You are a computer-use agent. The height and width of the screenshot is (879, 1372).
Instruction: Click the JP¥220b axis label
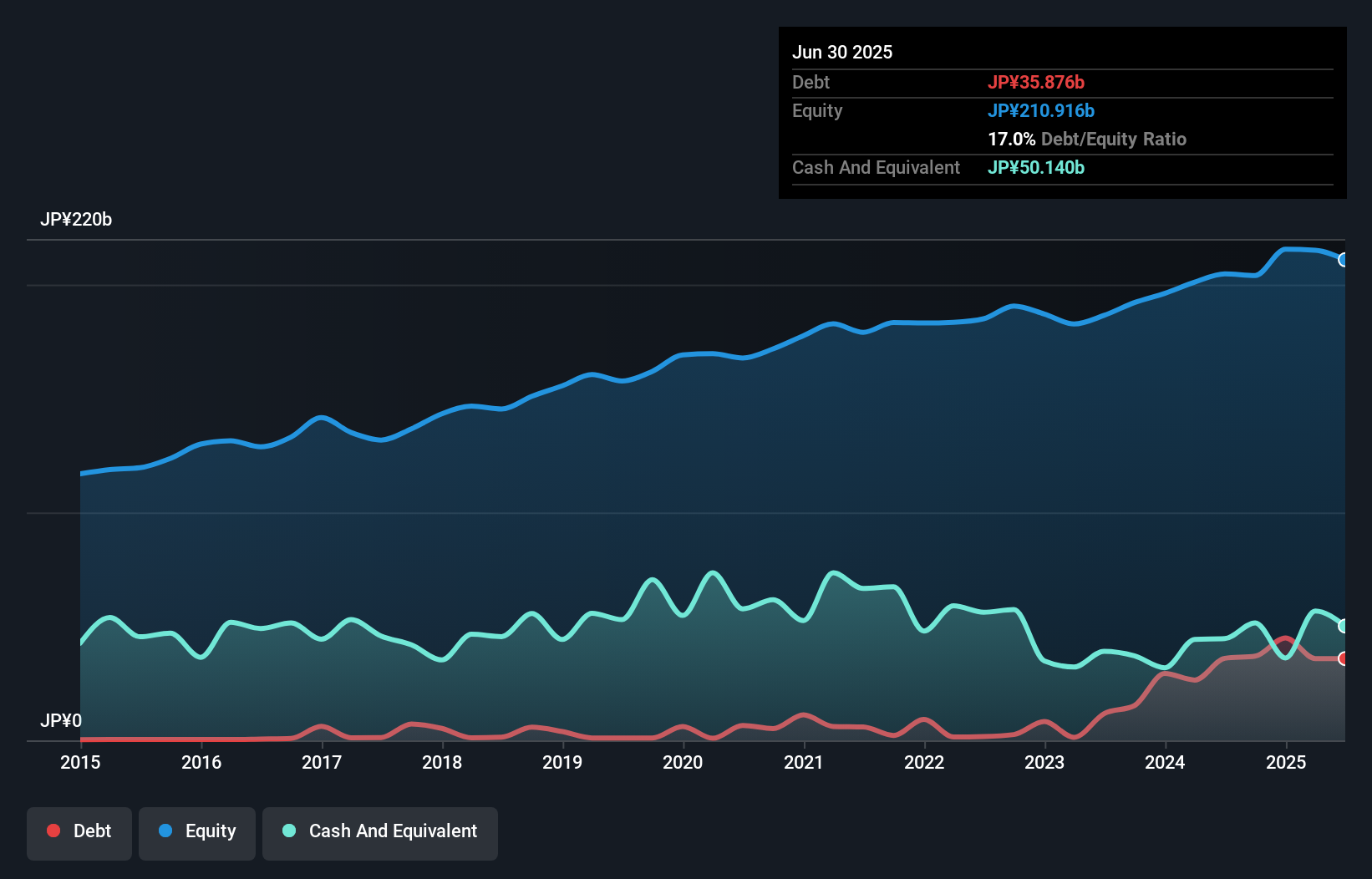coord(76,220)
